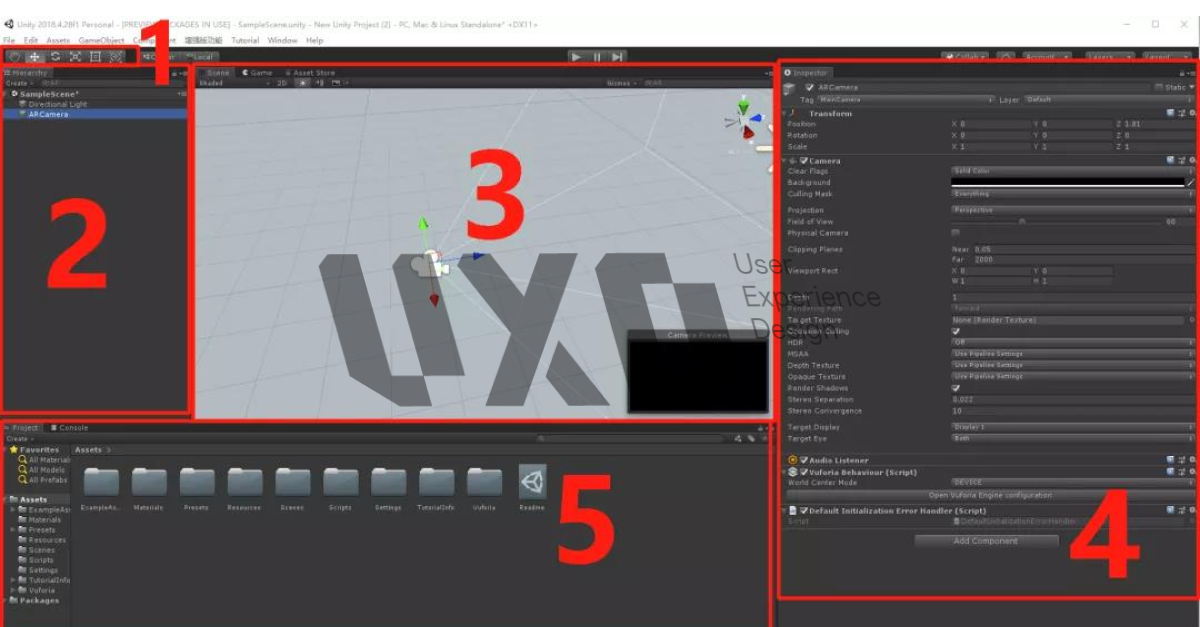Open the Materials folder thumbnail

click(x=148, y=483)
